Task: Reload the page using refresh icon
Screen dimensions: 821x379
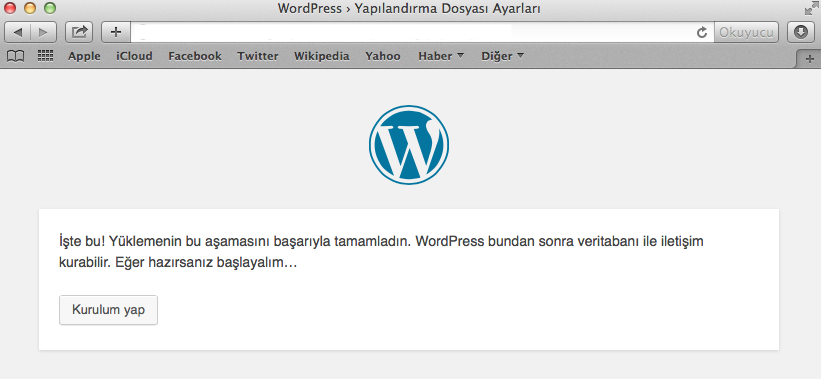Action: [x=702, y=32]
